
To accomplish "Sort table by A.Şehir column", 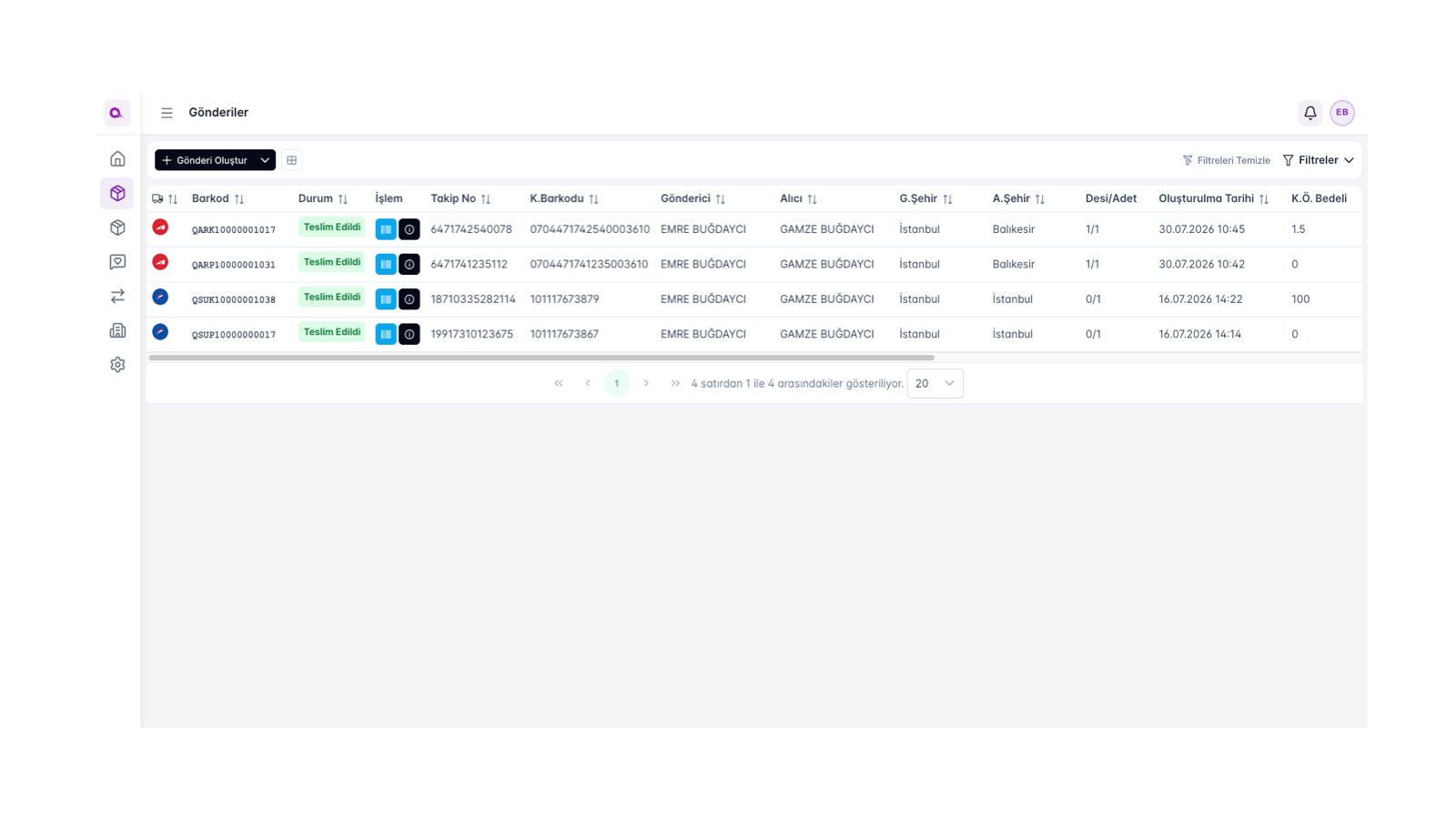I will pyautogui.click(x=1040, y=199).
